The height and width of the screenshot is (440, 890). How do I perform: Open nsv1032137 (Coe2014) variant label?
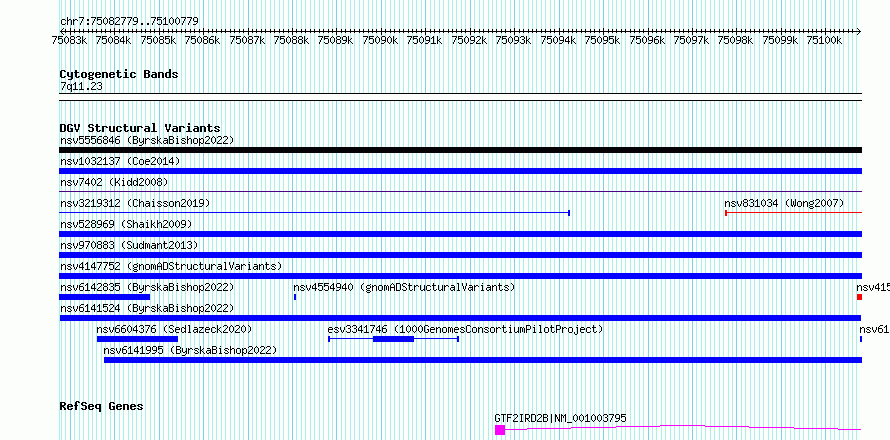pos(120,161)
